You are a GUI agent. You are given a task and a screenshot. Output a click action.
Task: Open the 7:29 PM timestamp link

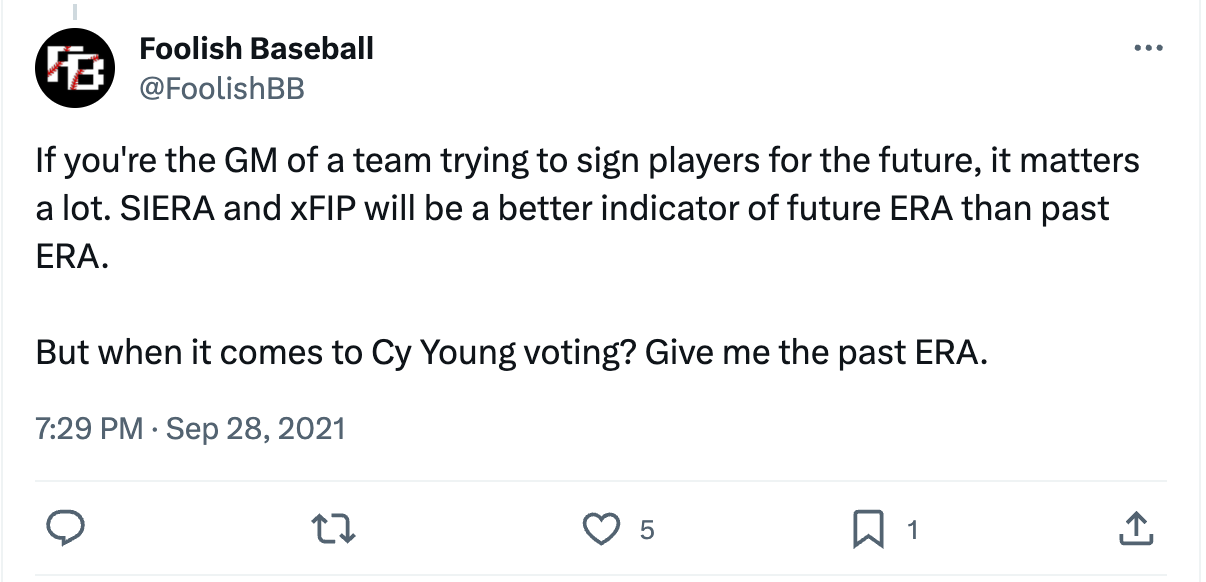(x=89, y=429)
